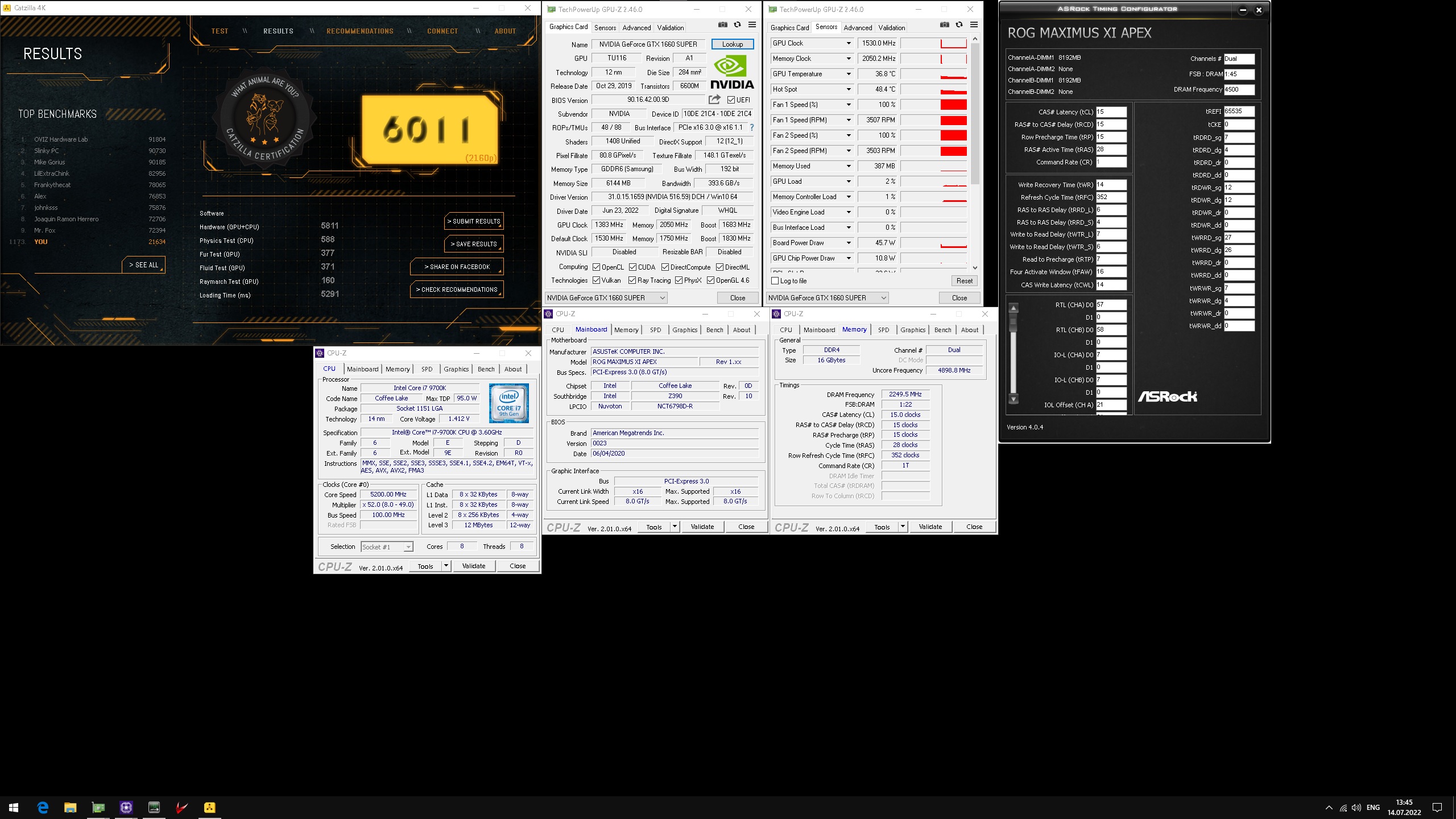Click memory chip taskbar icon
The width and height of the screenshot is (1456, 819).
[154, 808]
